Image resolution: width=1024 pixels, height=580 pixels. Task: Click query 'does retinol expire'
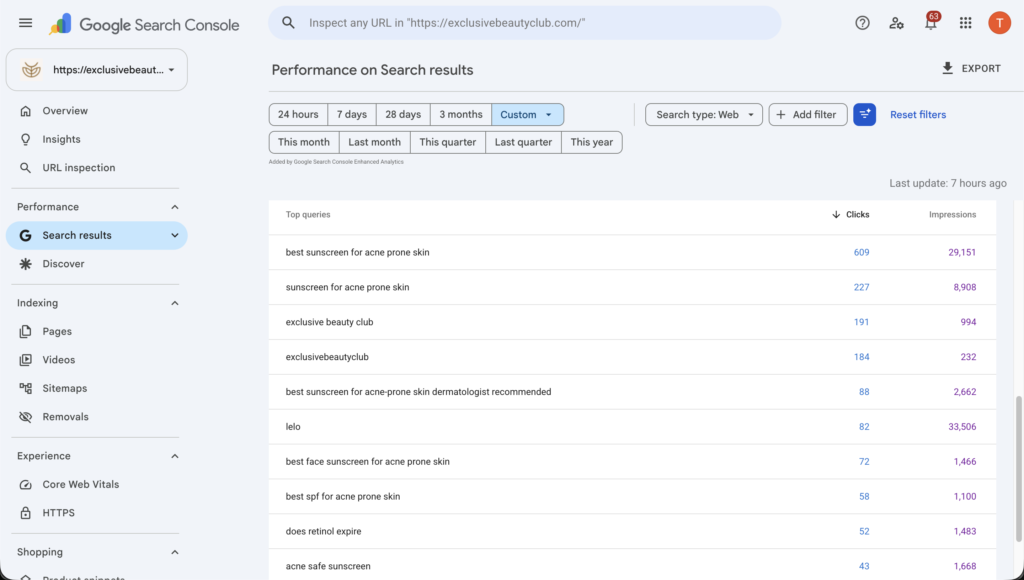[323, 531]
